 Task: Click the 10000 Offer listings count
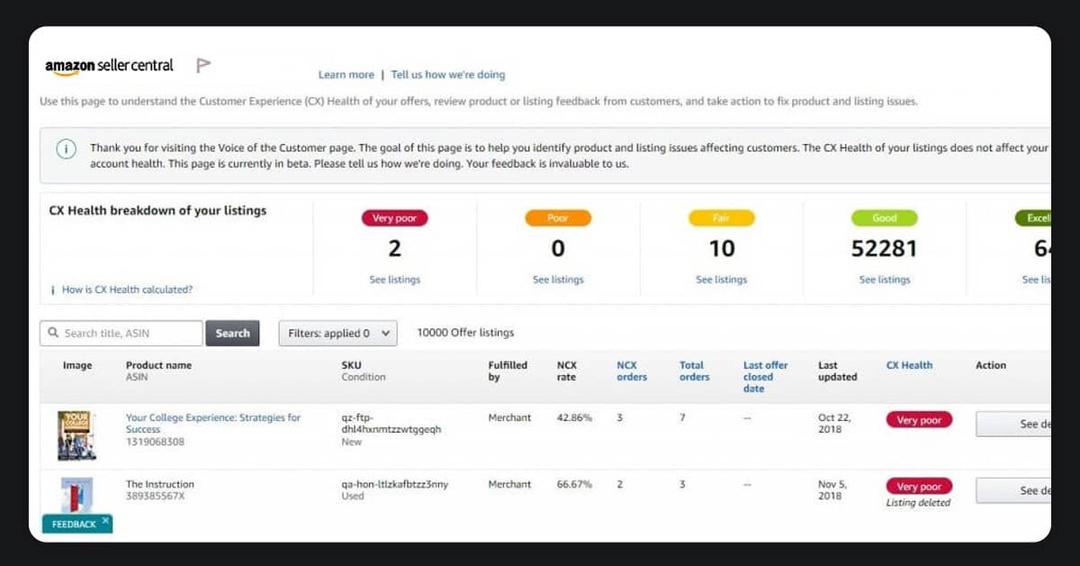(x=466, y=333)
